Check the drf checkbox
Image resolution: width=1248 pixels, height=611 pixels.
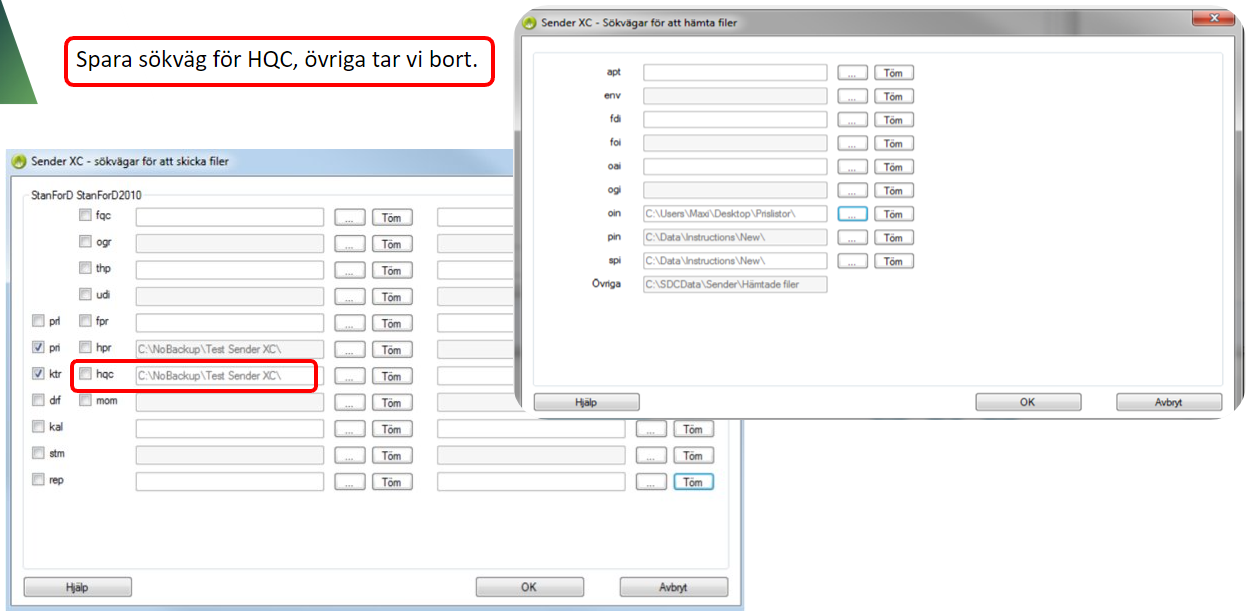point(38,401)
